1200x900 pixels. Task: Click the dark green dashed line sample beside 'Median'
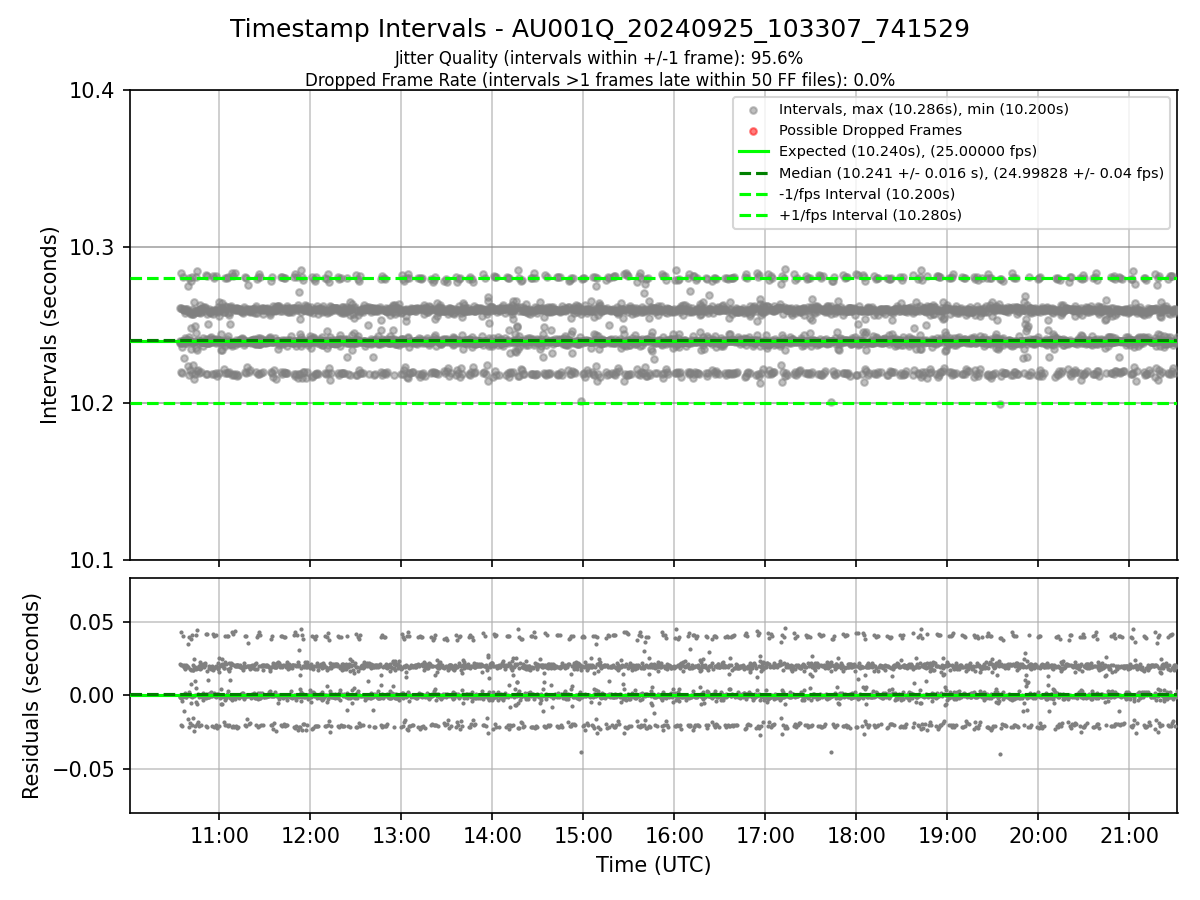[754, 173]
